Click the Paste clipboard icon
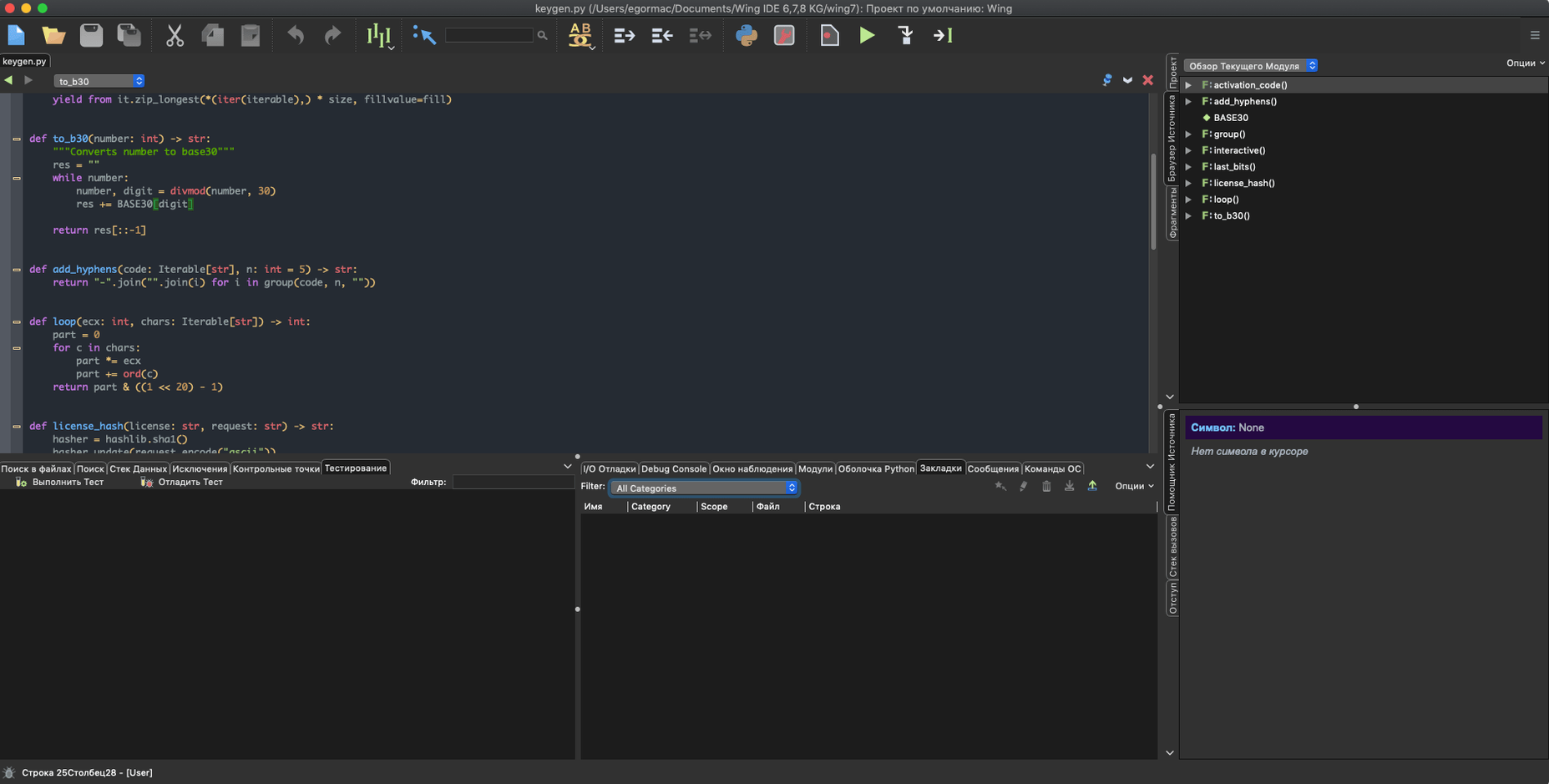1549x784 pixels. click(251, 35)
